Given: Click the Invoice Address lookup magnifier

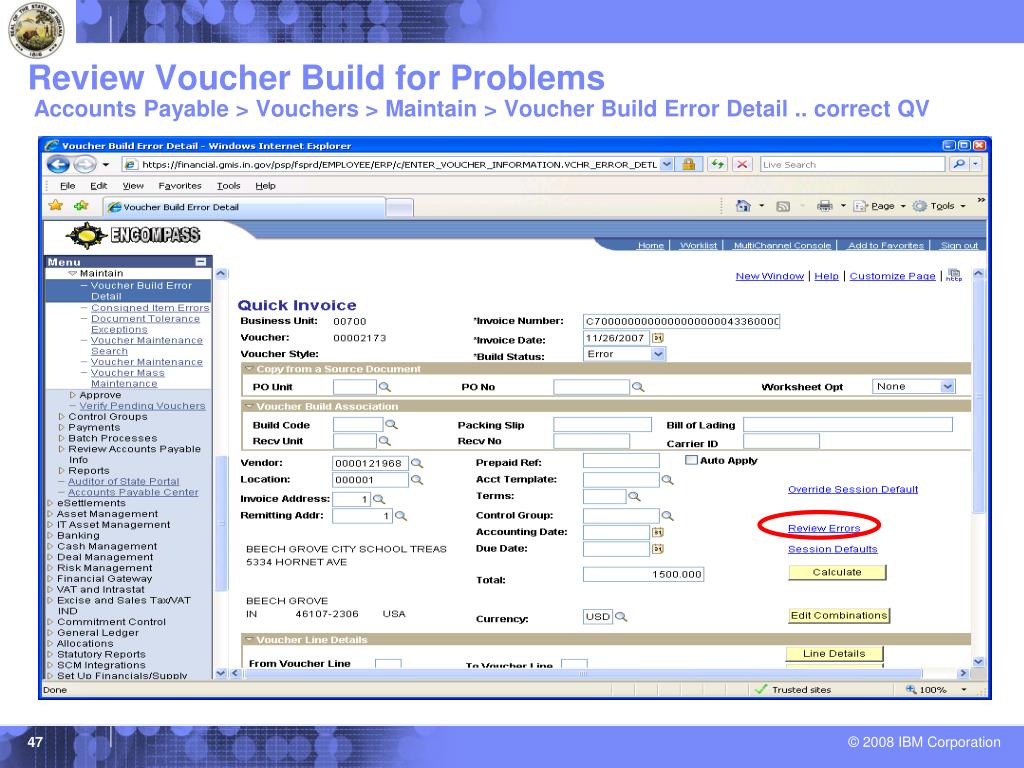Looking at the screenshot, I should coord(379,500).
